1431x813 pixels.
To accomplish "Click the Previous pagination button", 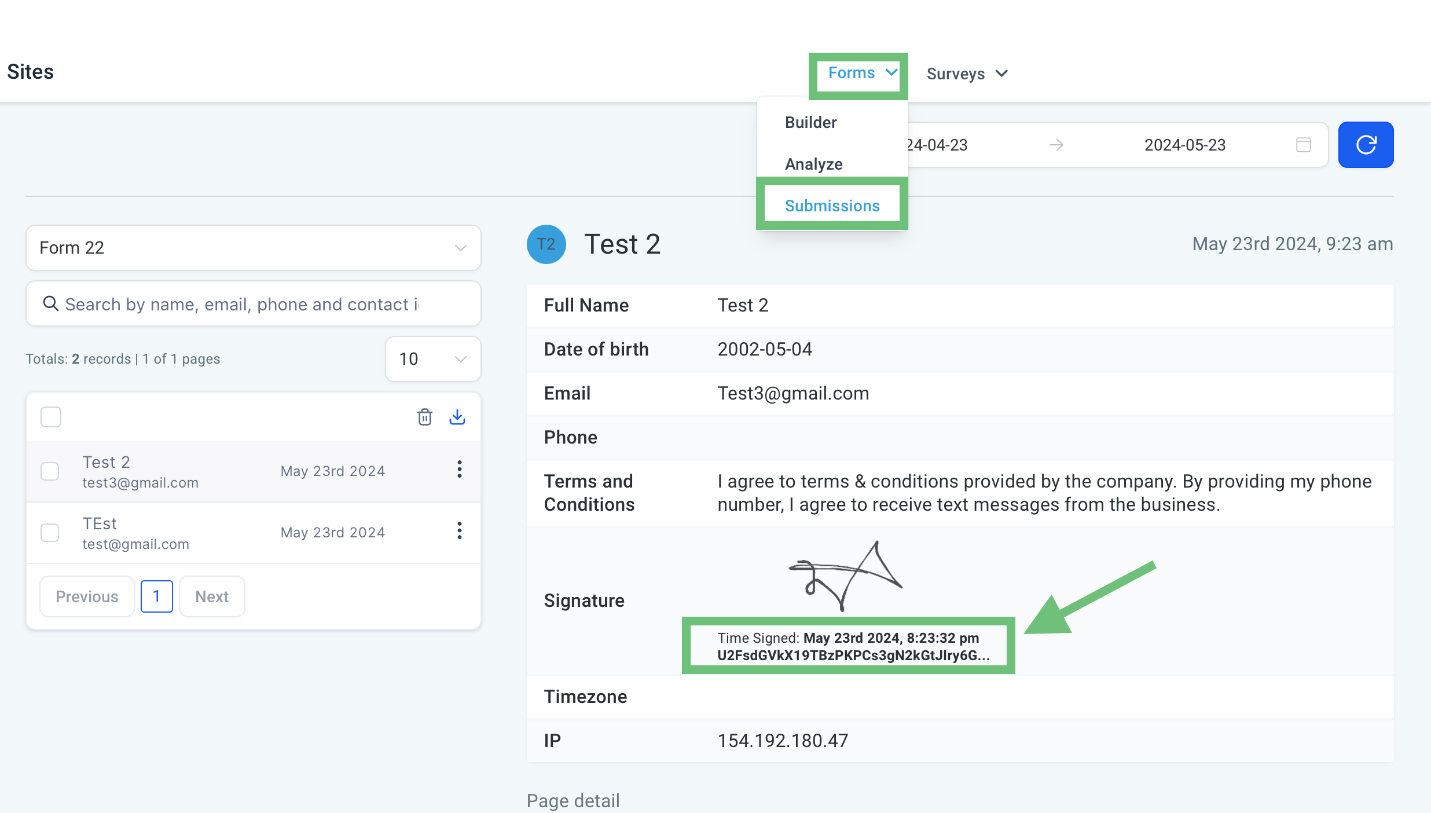I will (87, 597).
